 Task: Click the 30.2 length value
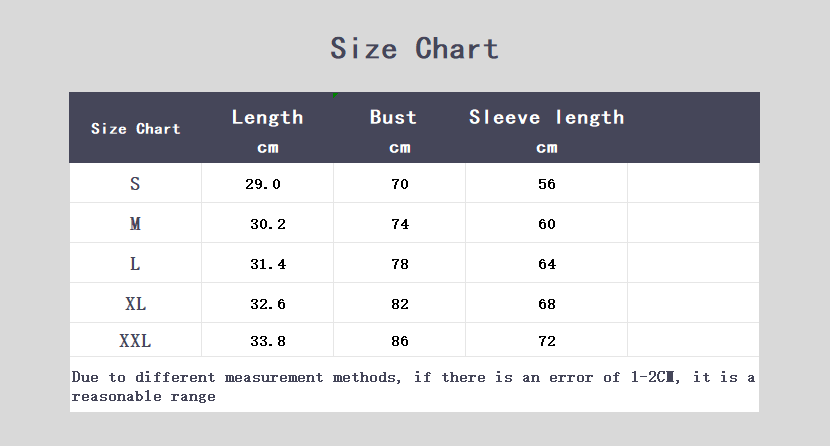click(268, 224)
